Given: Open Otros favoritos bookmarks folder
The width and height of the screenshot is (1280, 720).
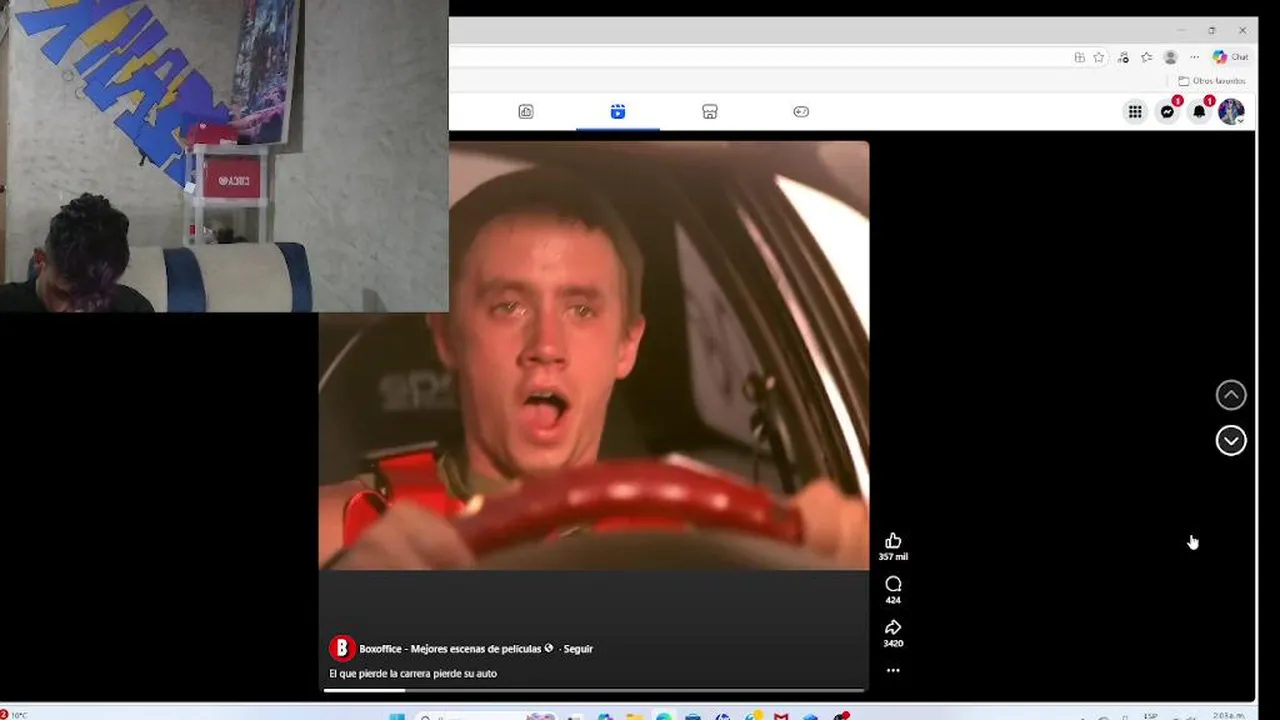Looking at the screenshot, I should click(x=1212, y=81).
